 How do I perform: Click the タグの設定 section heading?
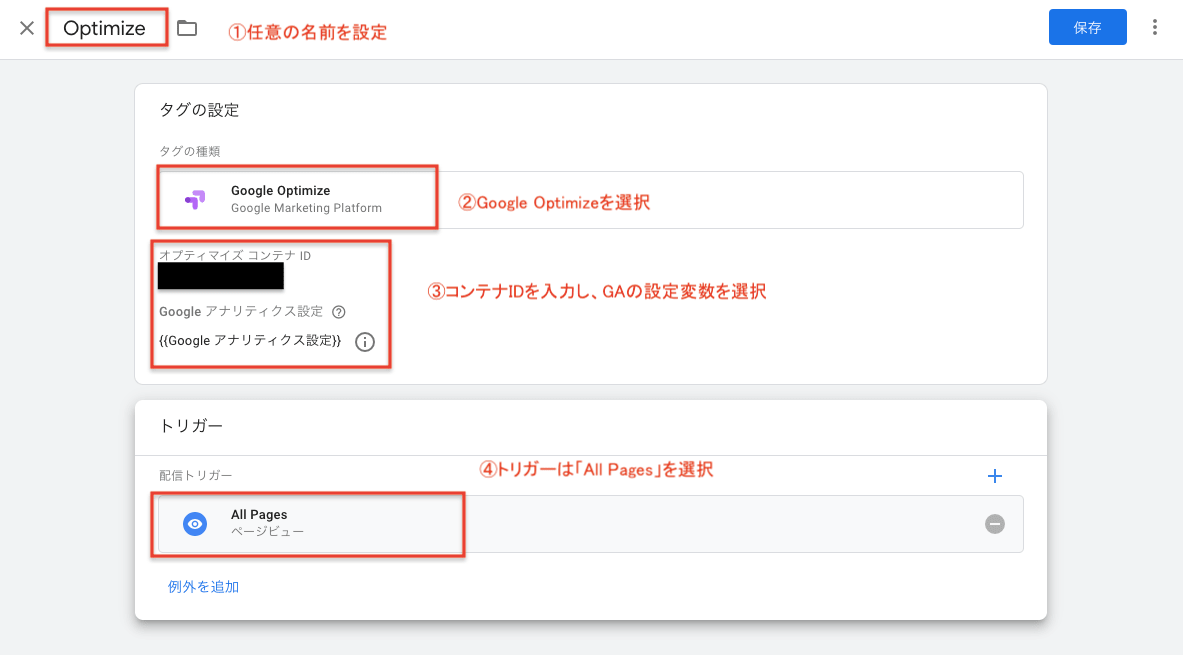coord(199,110)
